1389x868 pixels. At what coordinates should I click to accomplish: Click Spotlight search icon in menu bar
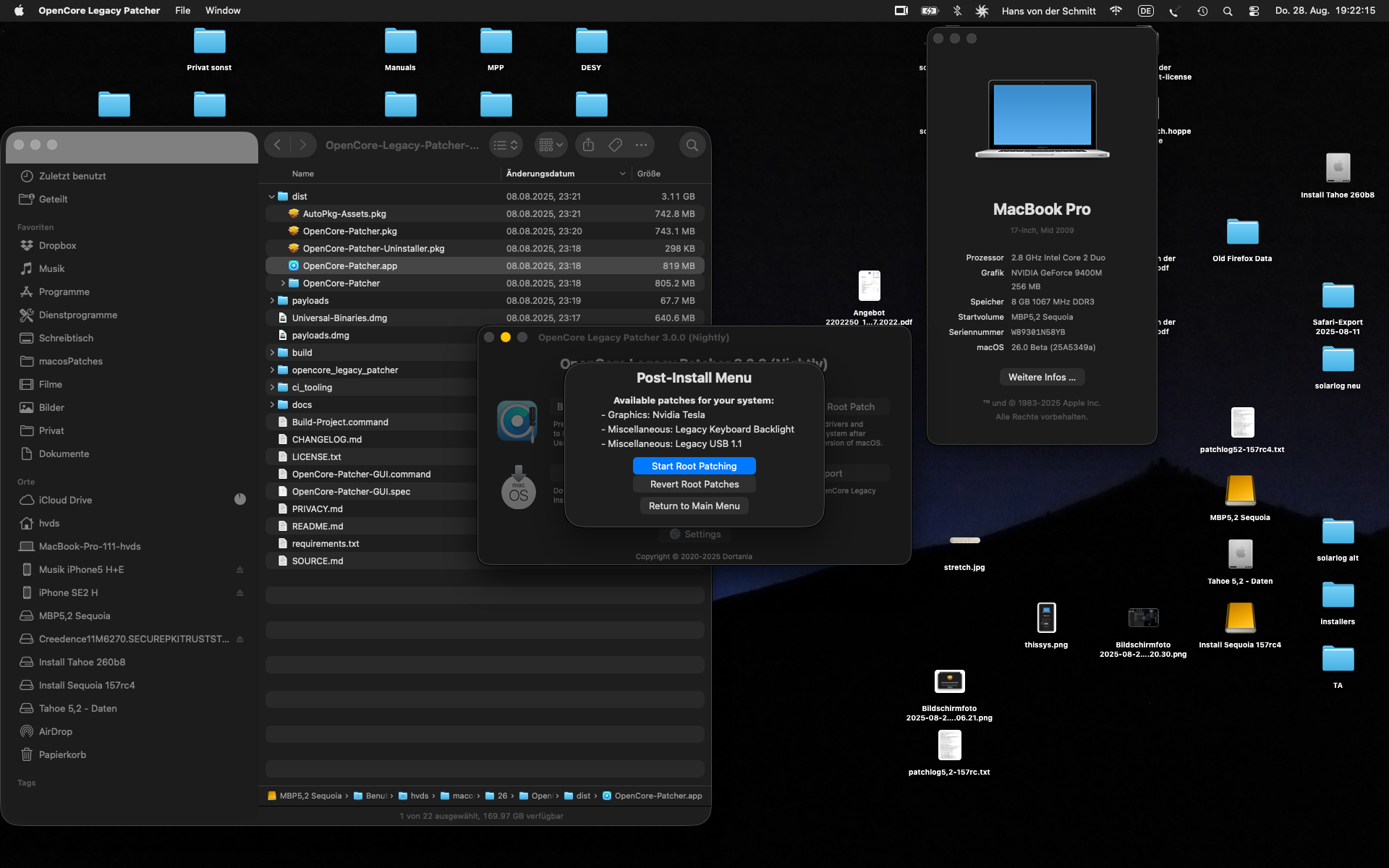(1228, 11)
